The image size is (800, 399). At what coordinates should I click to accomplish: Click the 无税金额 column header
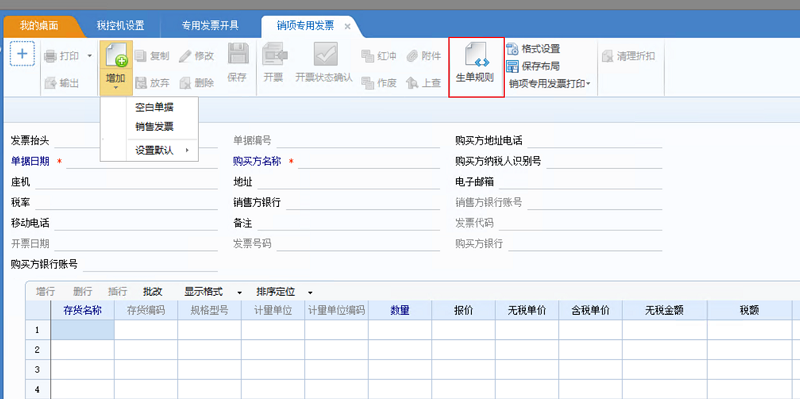click(x=664, y=310)
